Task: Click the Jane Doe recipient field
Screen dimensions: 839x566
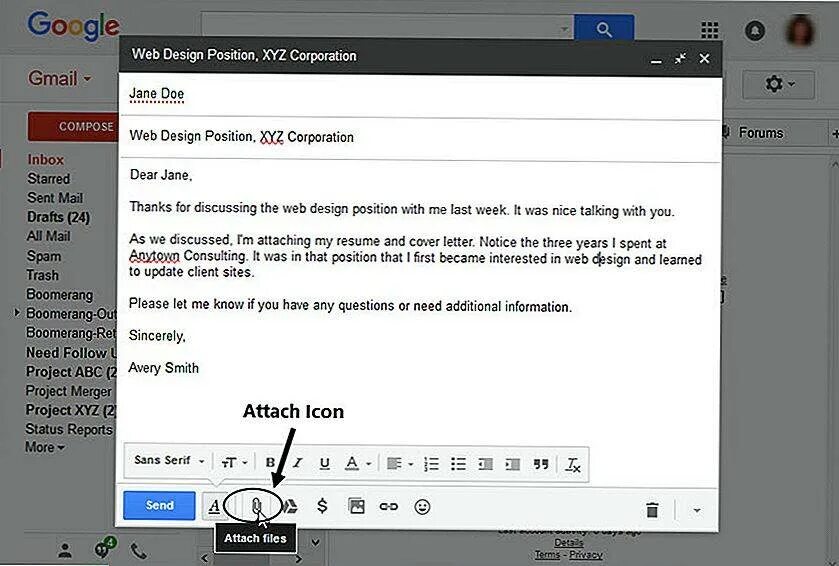Action: point(420,95)
